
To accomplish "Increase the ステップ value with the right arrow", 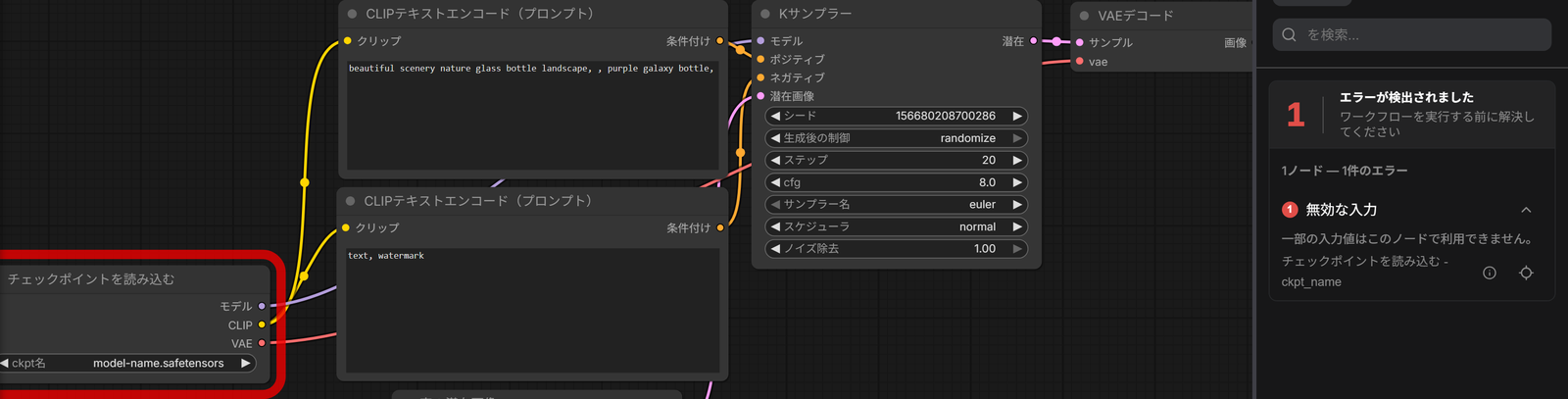I will [x=1017, y=160].
